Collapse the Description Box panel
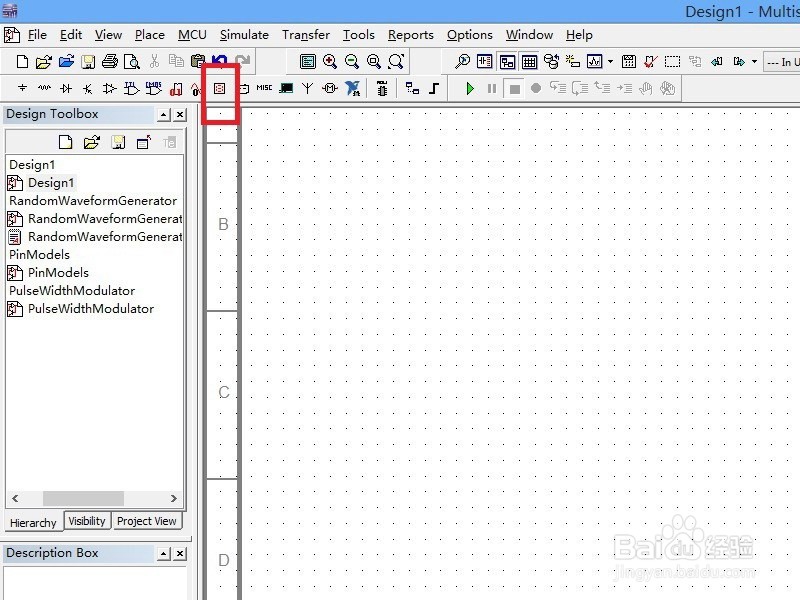 pos(163,554)
